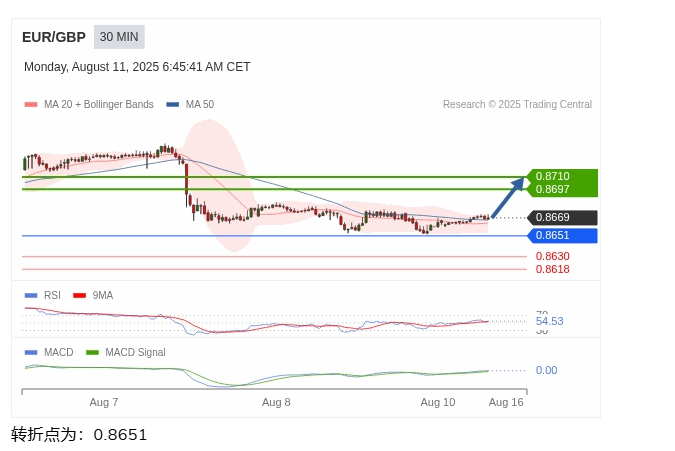Click the MACD legend swatch
This screenshot has height=451, width=675.
pyautogui.click(x=31, y=352)
